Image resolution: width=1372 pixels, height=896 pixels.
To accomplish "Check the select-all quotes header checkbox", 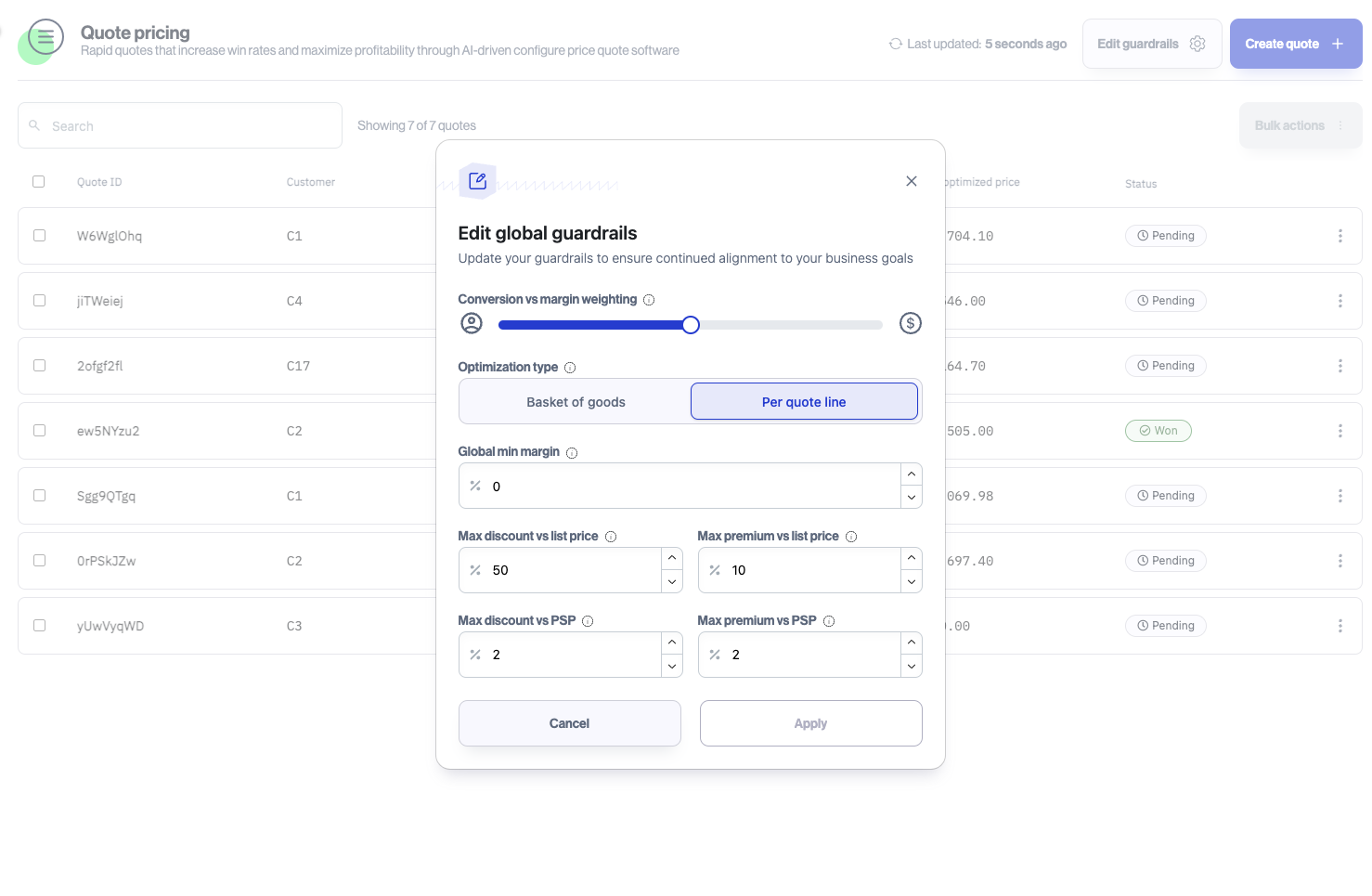I will (39, 182).
